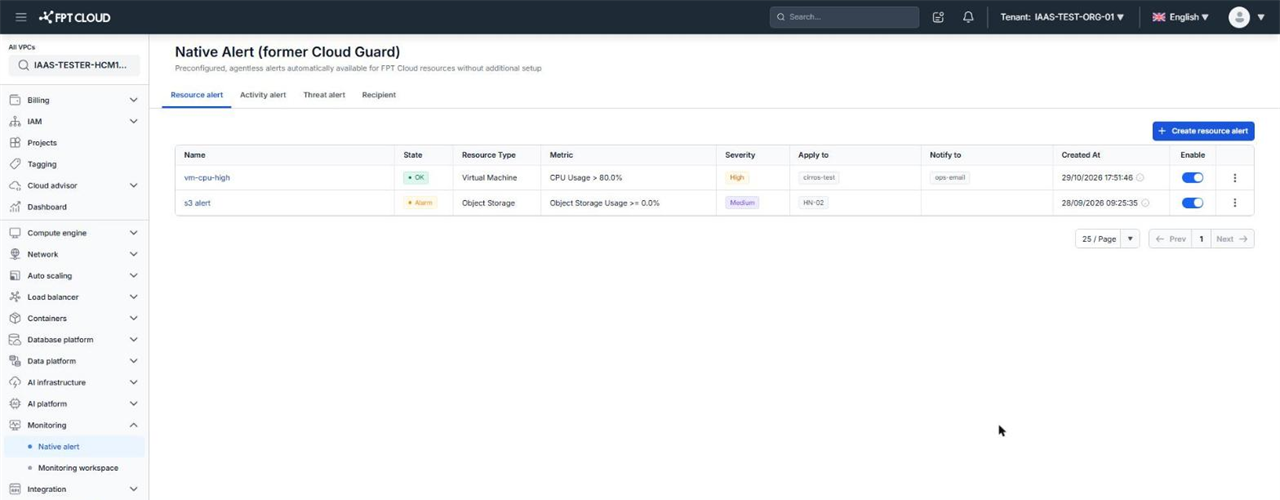Viewport: 1280px width, 500px height.
Task: Click the AI platform sidebar icon
Action: 15,404
